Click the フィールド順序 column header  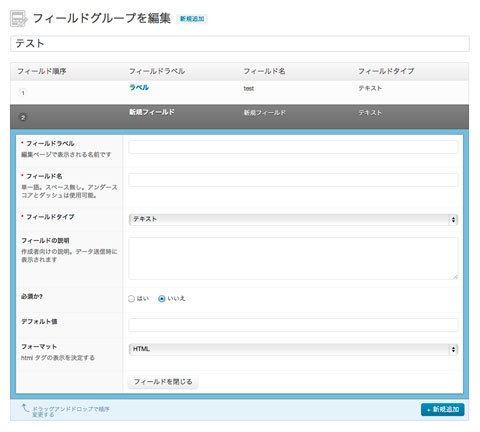point(42,71)
